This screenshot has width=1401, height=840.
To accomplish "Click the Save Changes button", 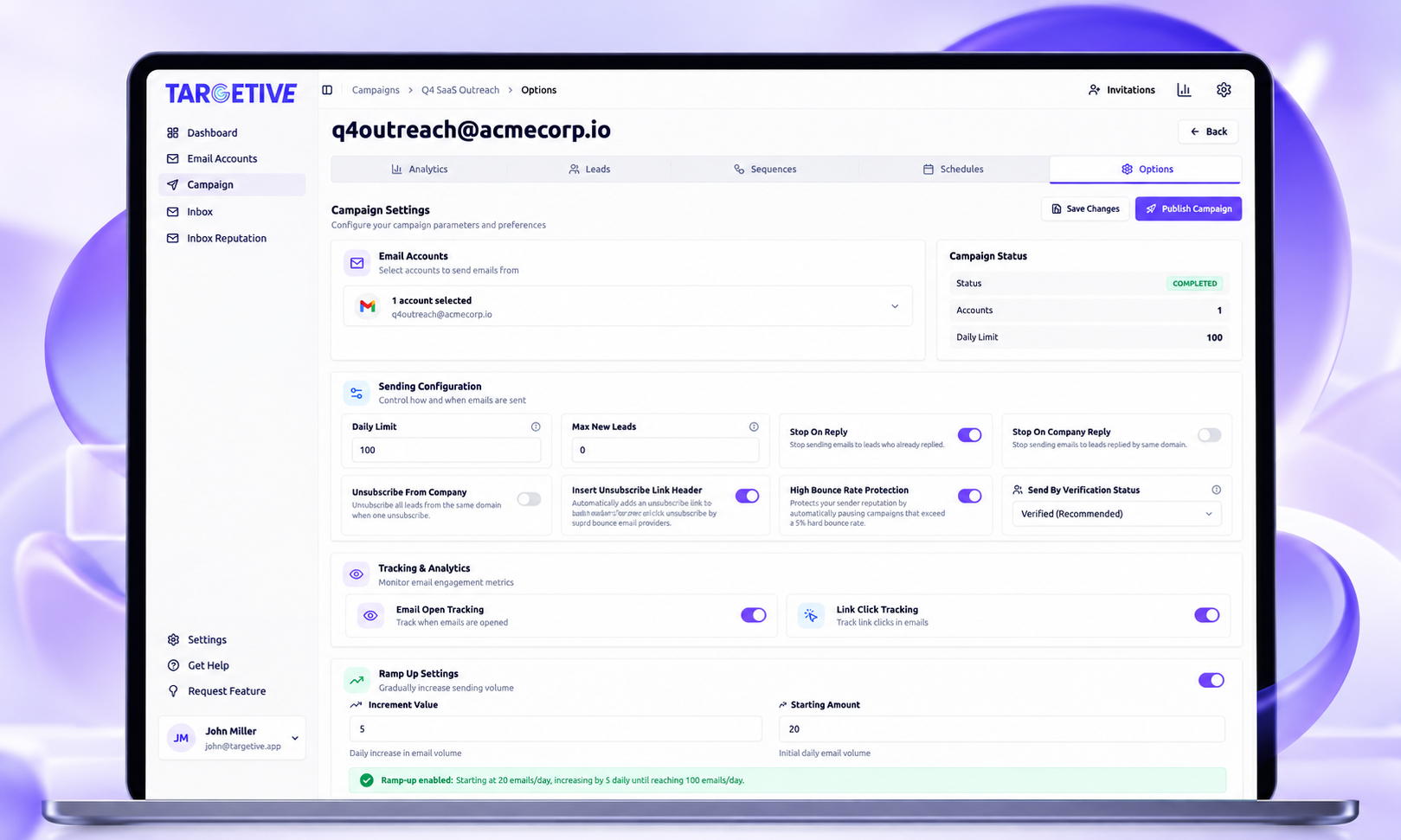I will [1085, 208].
